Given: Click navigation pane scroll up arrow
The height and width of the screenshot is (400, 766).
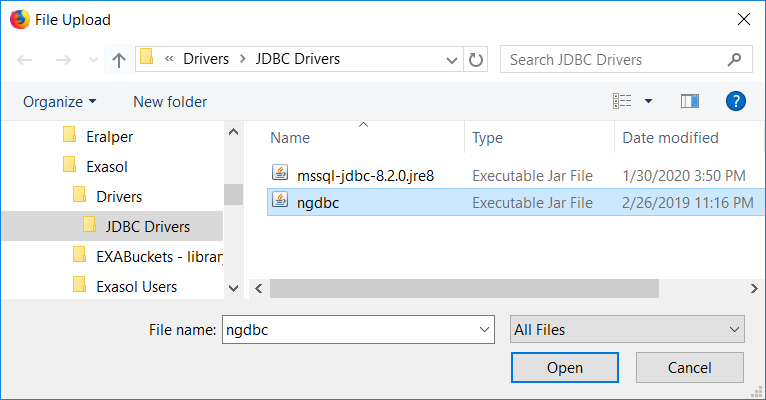Looking at the screenshot, I should [x=234, y=132].
